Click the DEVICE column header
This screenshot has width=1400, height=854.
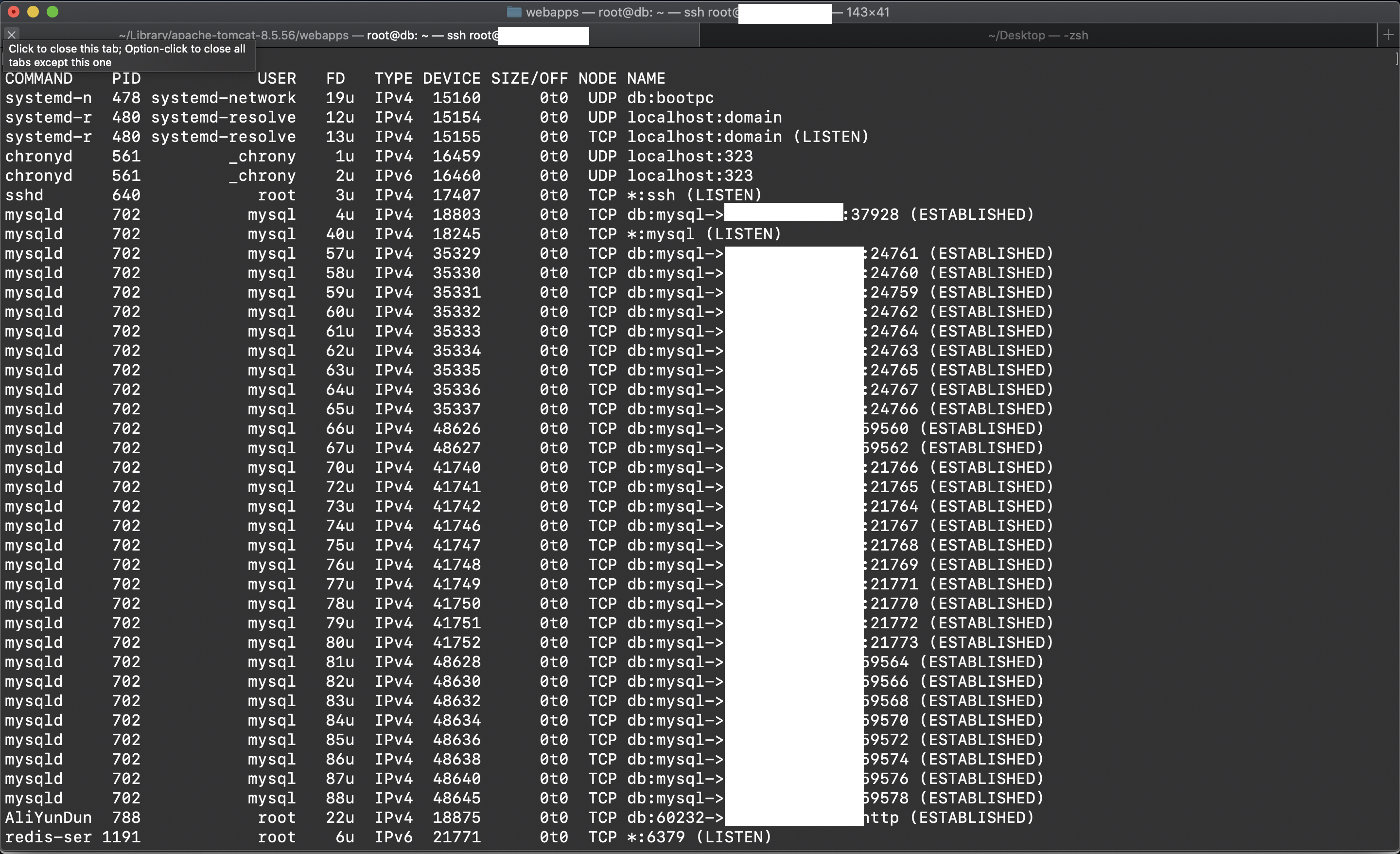point(452,78)
